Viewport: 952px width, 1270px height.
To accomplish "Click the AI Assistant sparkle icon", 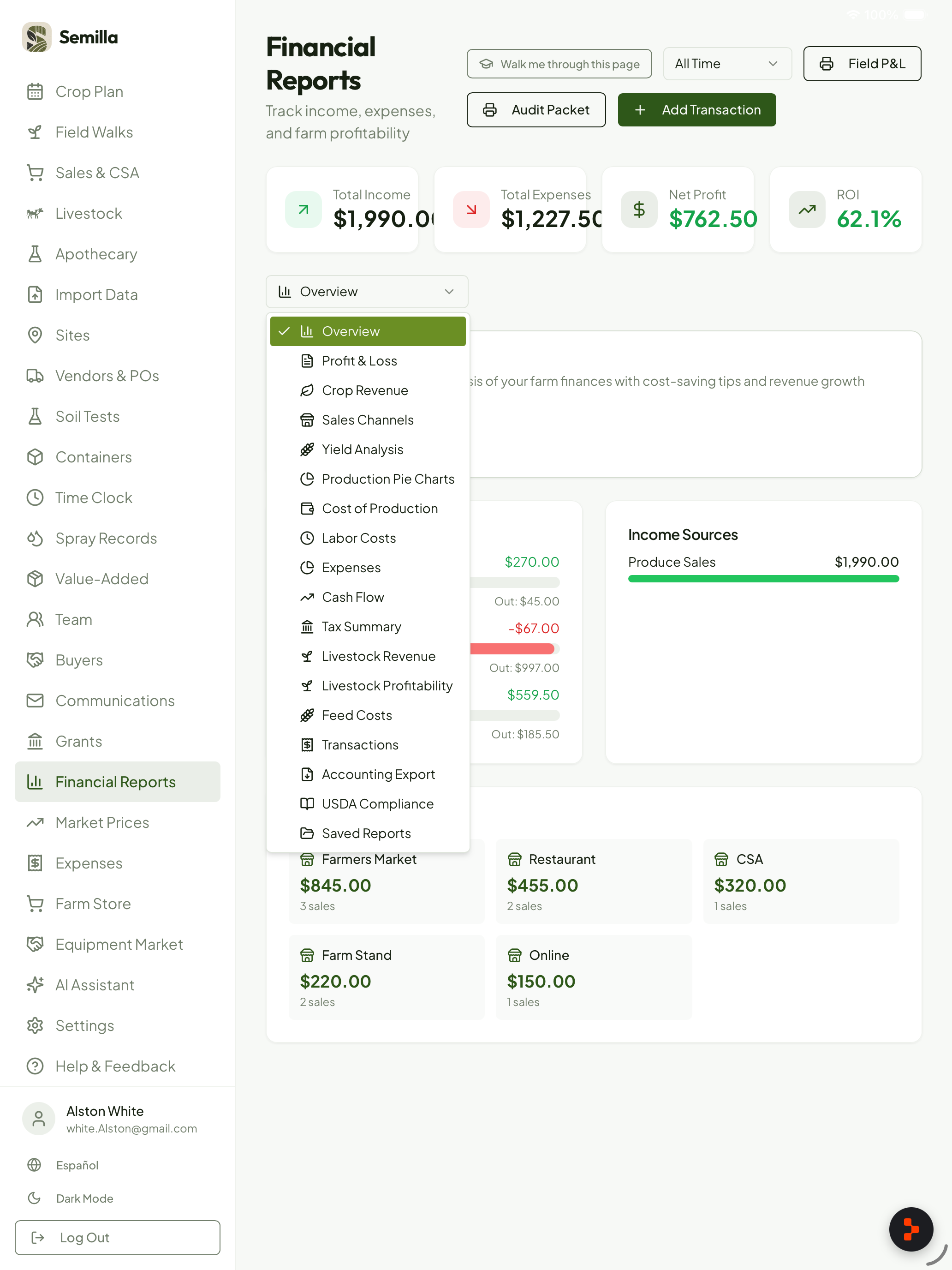I will coord(35,985).
